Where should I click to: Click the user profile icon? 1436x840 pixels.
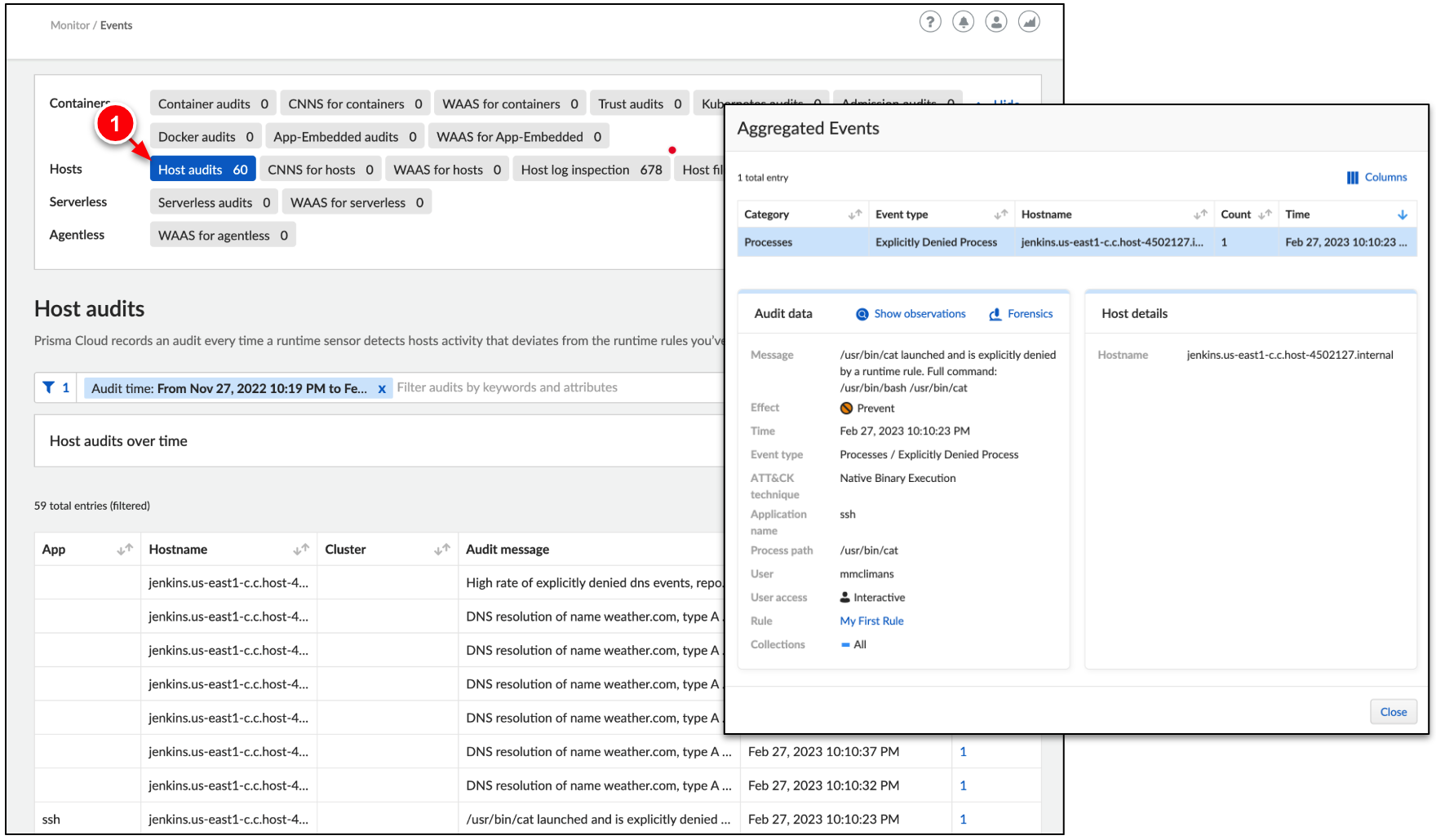click(996, 21)
